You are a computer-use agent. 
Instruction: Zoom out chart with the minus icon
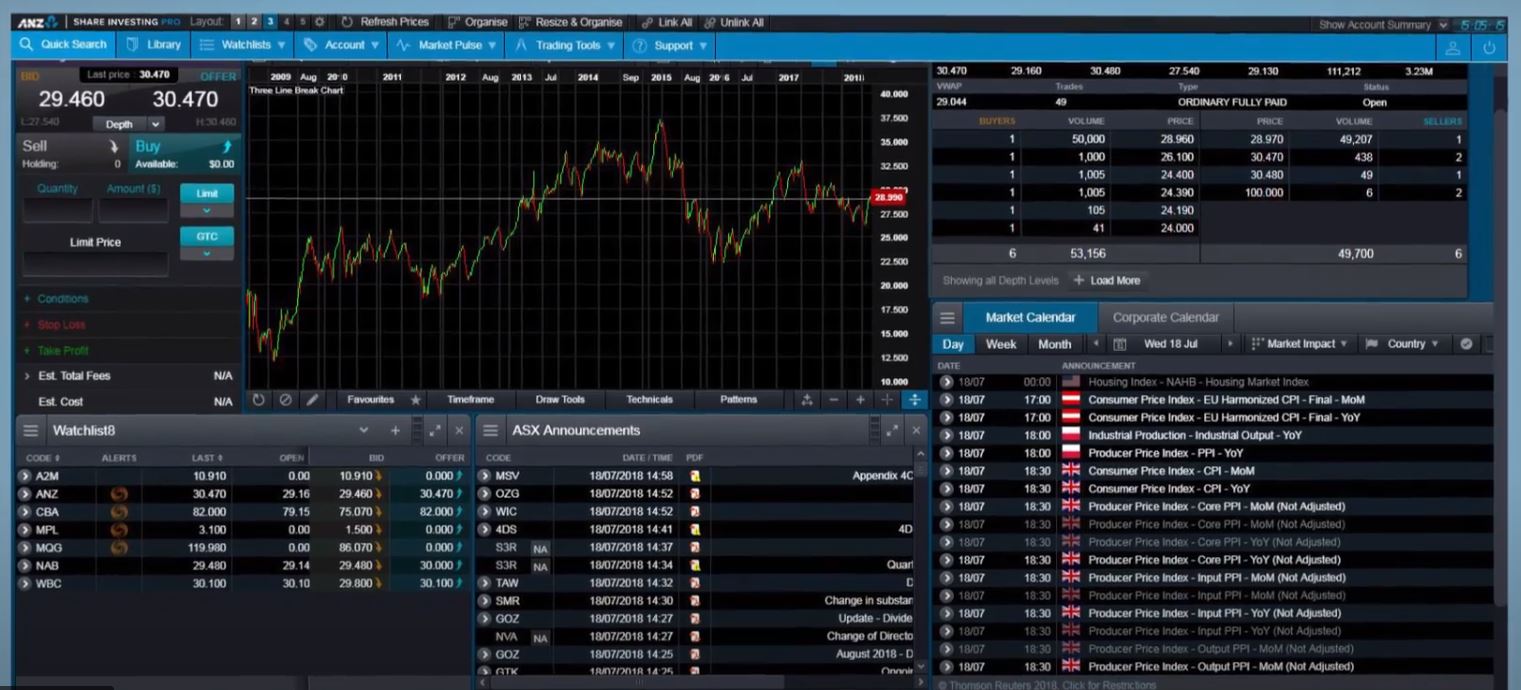pyautogui.click(x=833, y=400)
